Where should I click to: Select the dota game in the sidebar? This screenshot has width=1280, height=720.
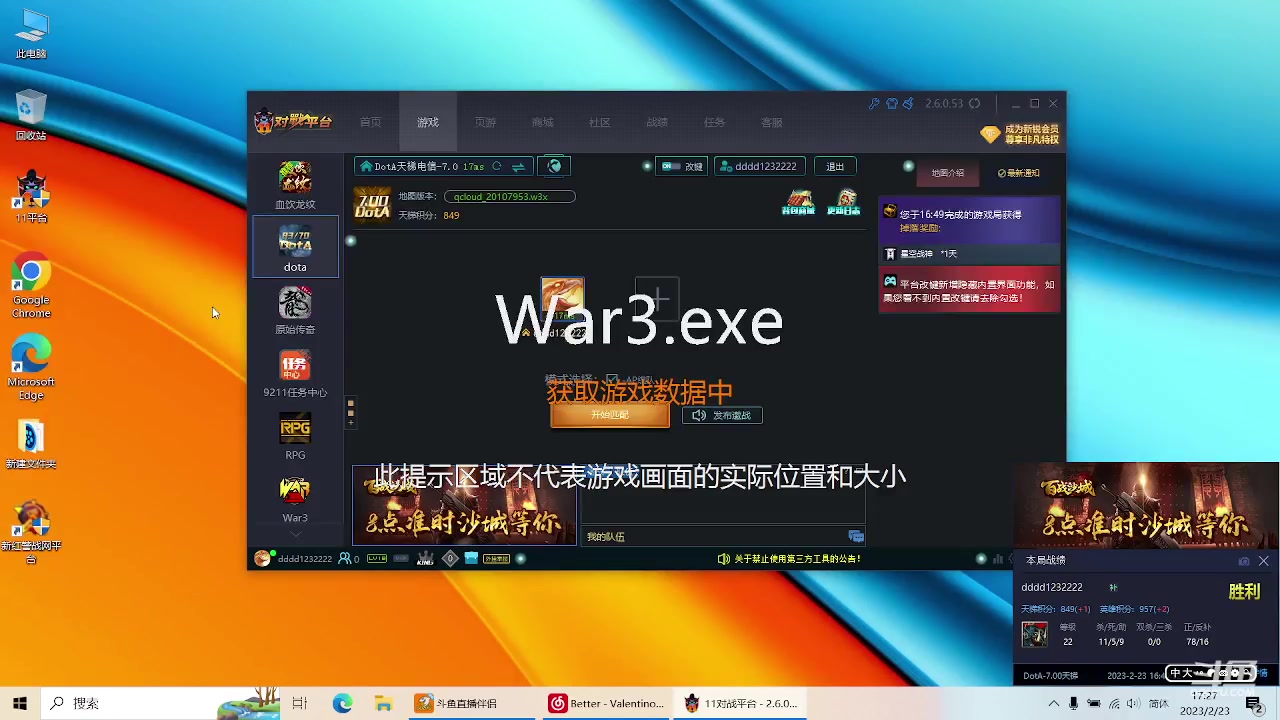(295, 248)
